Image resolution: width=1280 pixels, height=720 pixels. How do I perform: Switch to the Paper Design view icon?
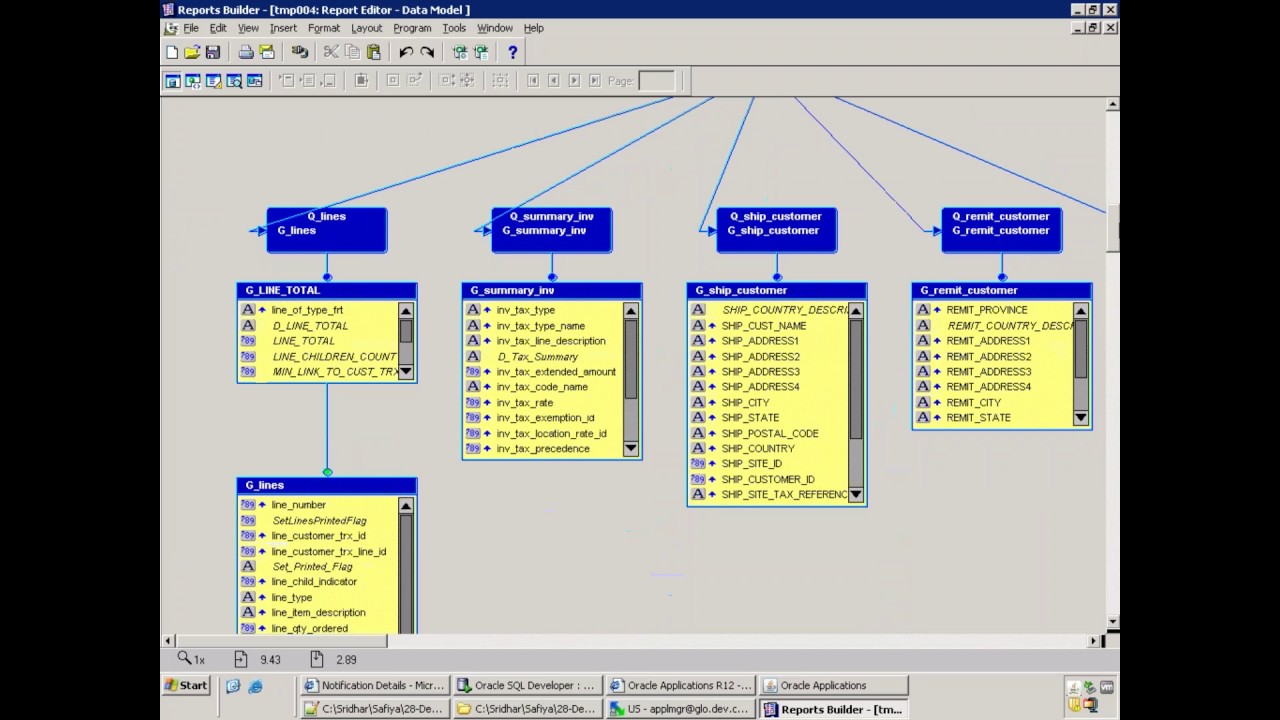(x=234, y=81)
